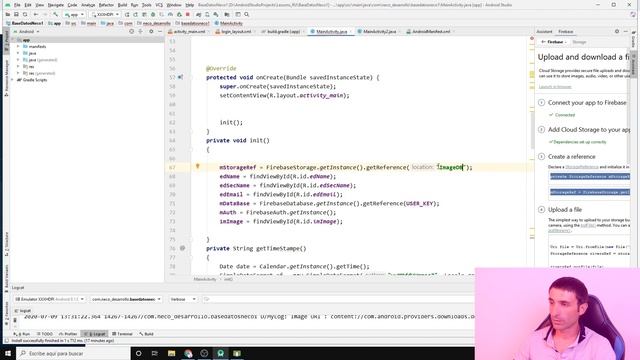Click the Save All toolbar icon
This screenshot has height=360, width=640.
(16, 14)
